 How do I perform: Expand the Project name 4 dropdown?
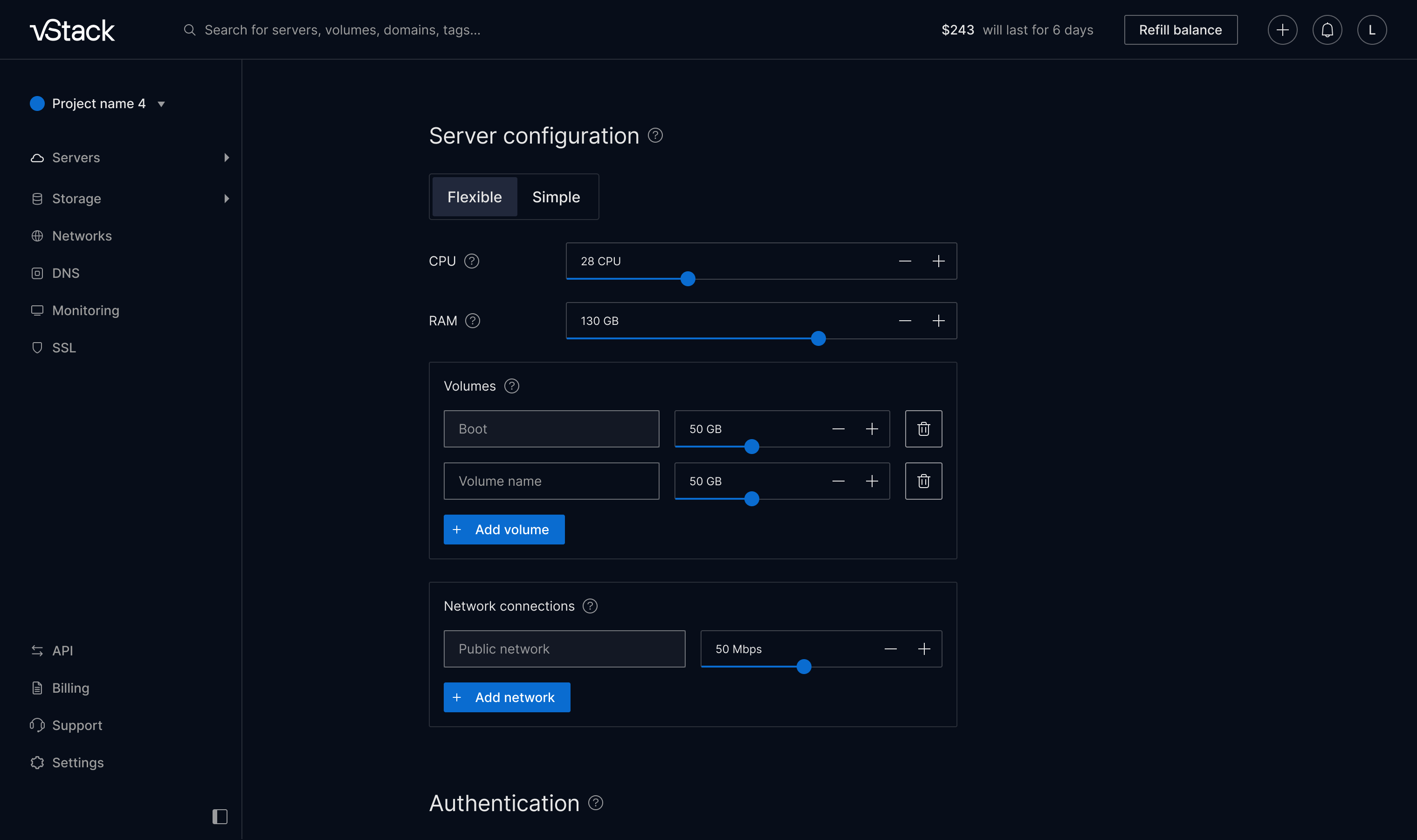[161, 104]
